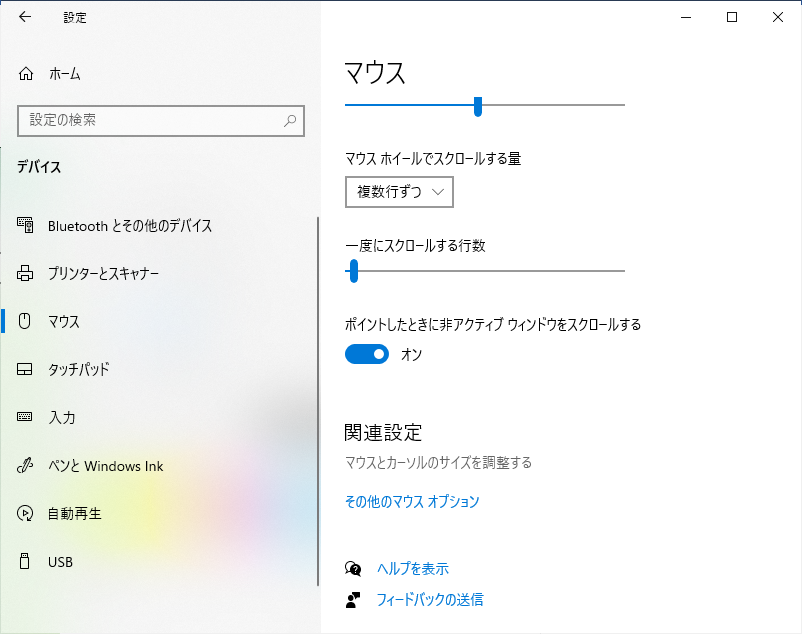Click the マウス ホイールでスクロールする量 label

pyautogui.click(x=433, y=159)
